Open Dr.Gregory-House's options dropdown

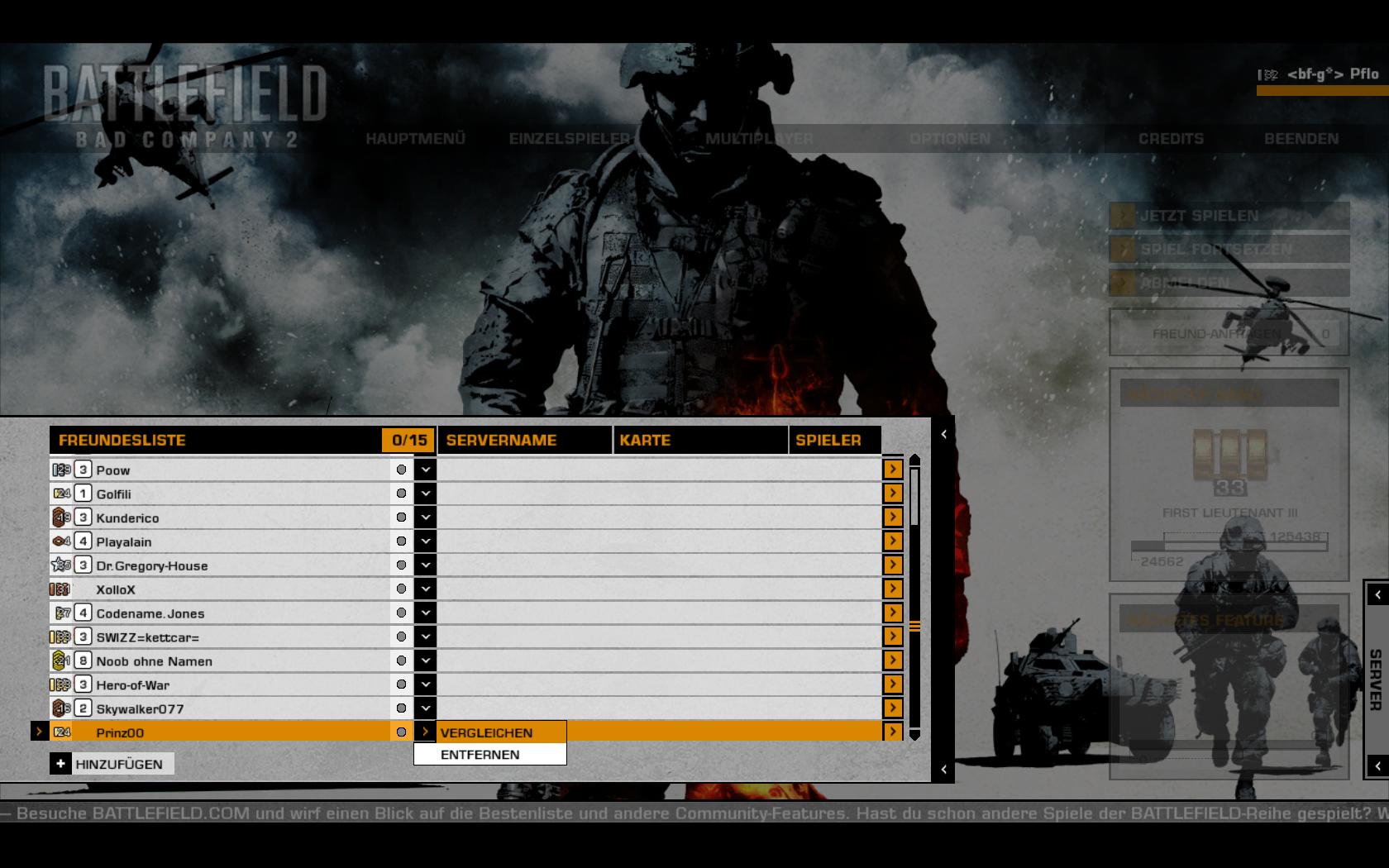[425, 565]
